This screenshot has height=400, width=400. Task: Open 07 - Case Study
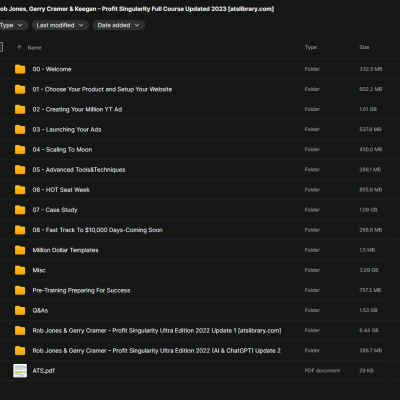[x=55, y=210]
